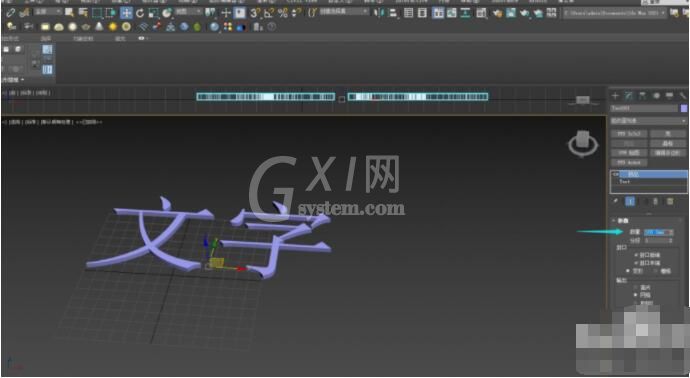Switch to the Modify tab in command panel
Screen dimensions: 690x378
(x=628, y=95)
